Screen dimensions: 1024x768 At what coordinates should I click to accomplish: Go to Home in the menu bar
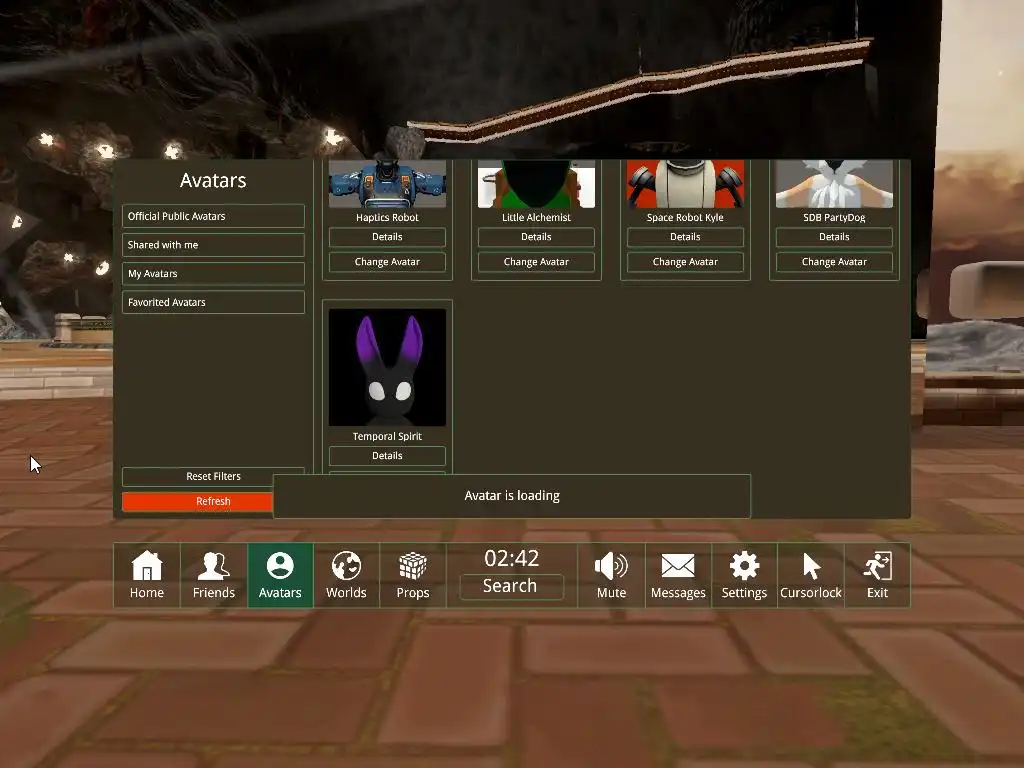147,575
